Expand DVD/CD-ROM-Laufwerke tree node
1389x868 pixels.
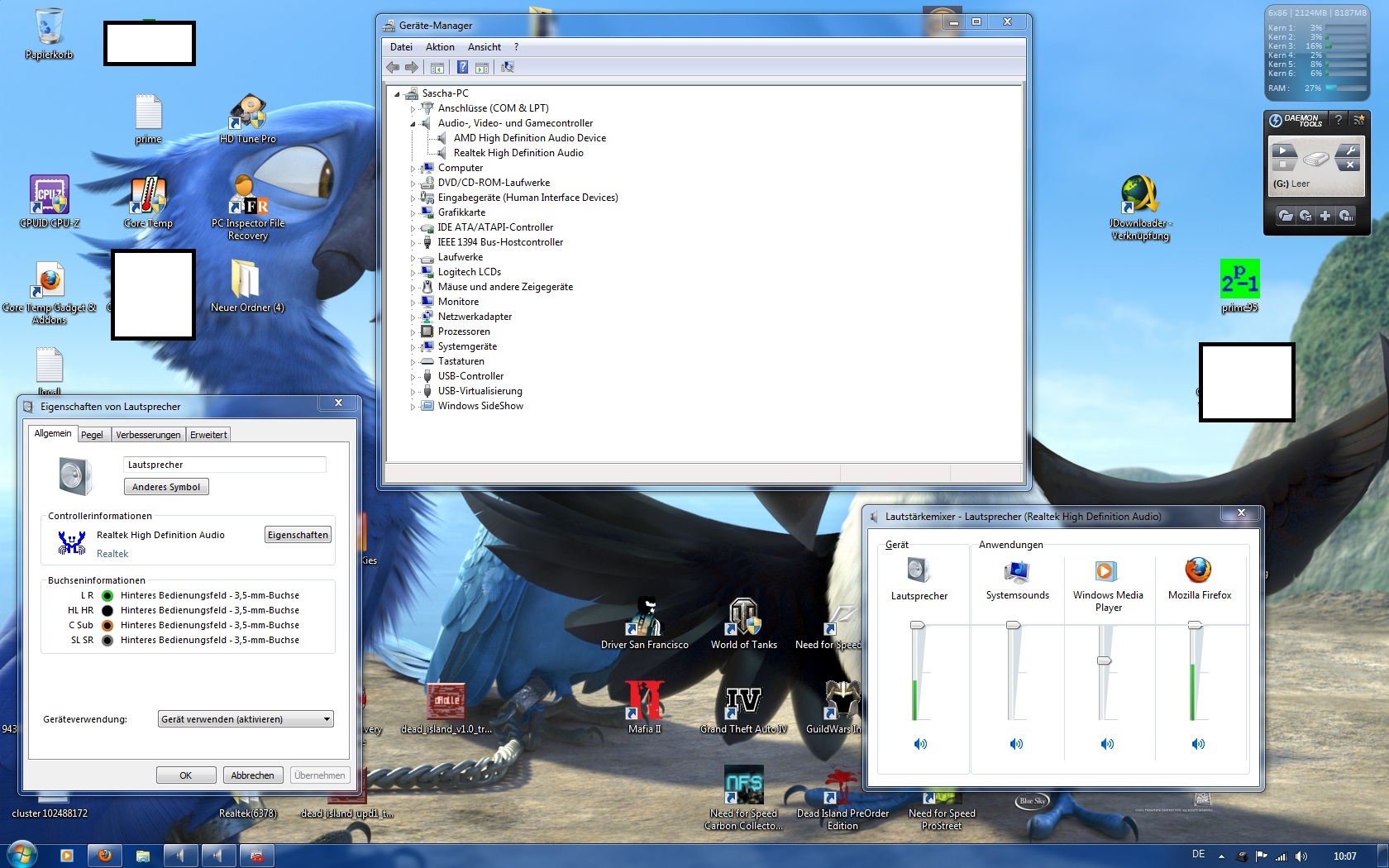click(413, 183)
